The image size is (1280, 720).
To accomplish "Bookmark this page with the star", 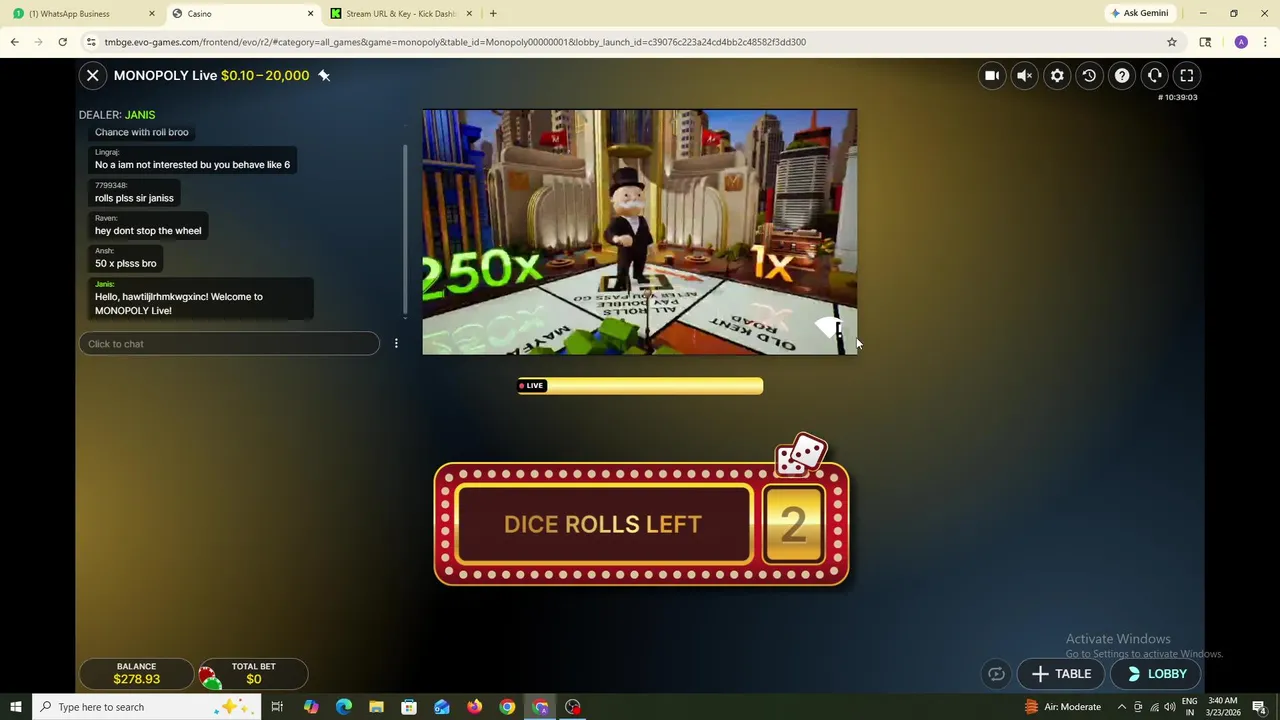I will click(x=1172, y=42).
